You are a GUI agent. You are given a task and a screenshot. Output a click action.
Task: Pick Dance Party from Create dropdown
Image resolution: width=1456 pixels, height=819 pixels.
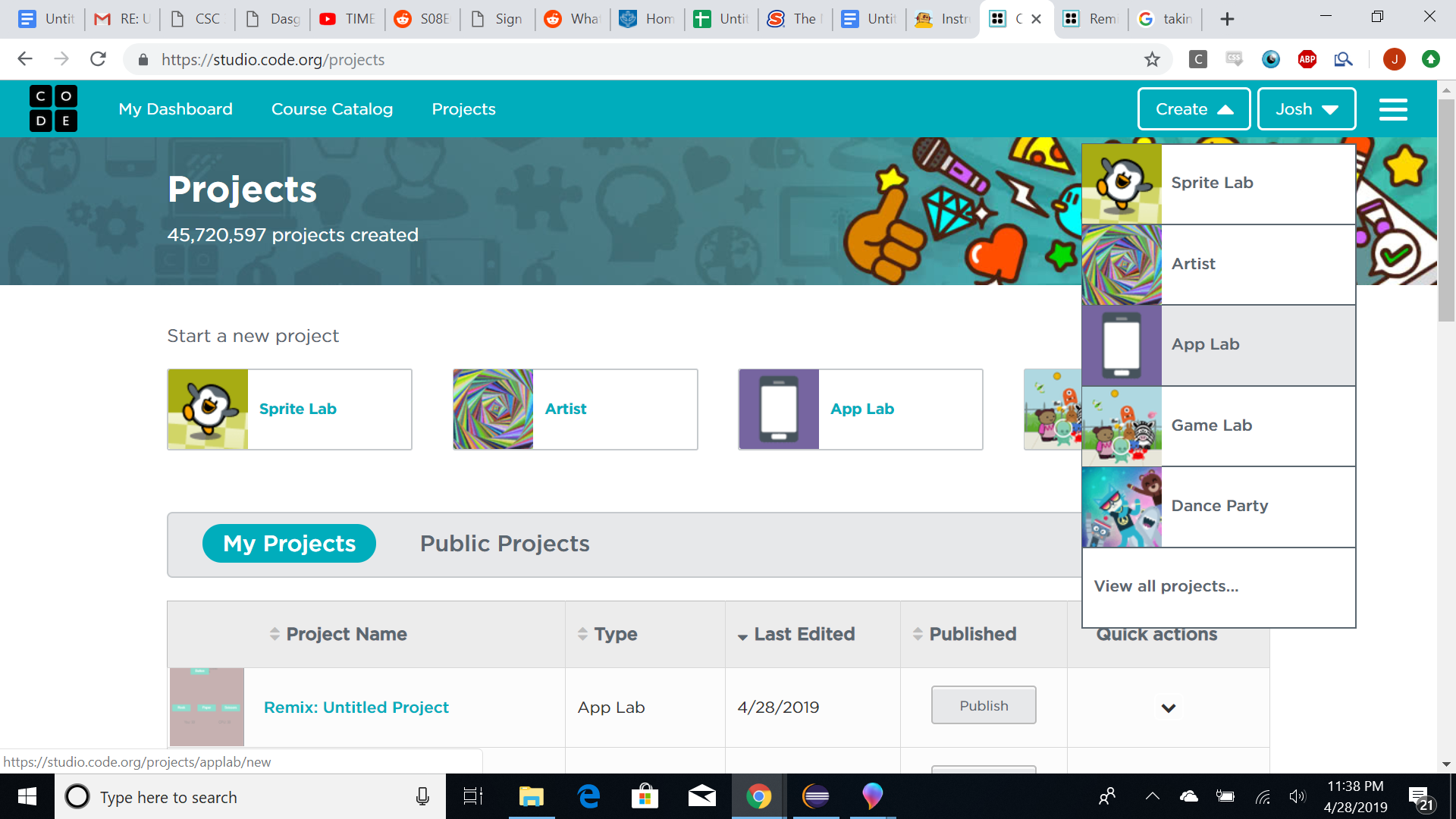(1219, 506)
